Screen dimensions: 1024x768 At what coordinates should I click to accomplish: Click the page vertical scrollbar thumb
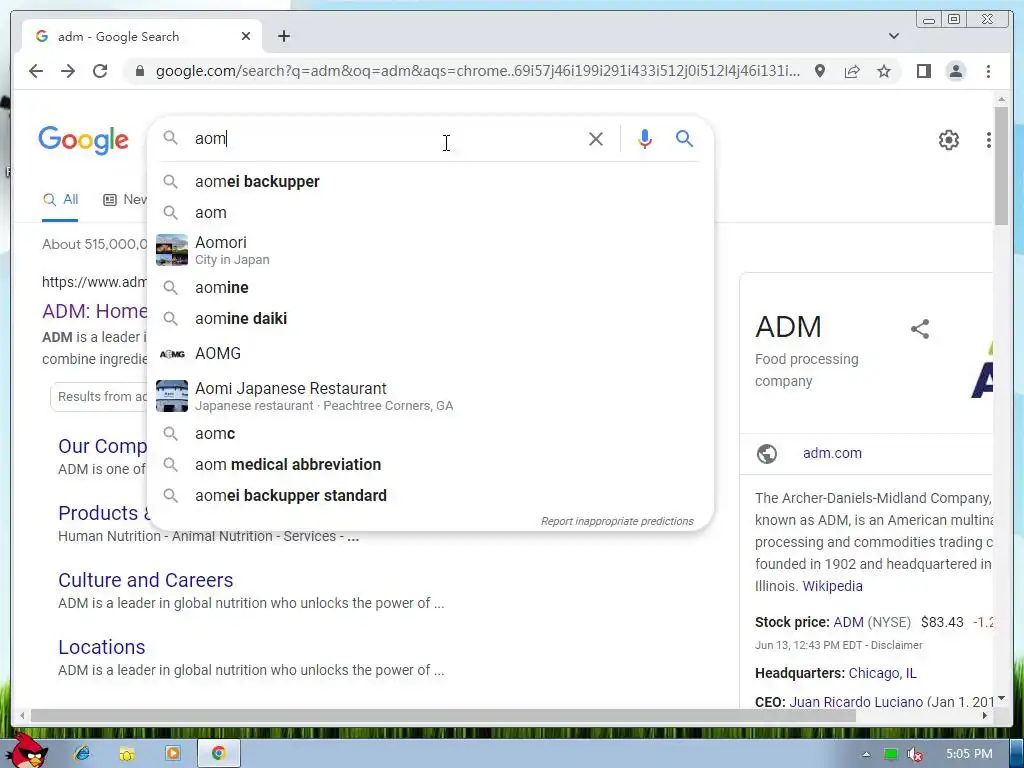pos(1001,167)
